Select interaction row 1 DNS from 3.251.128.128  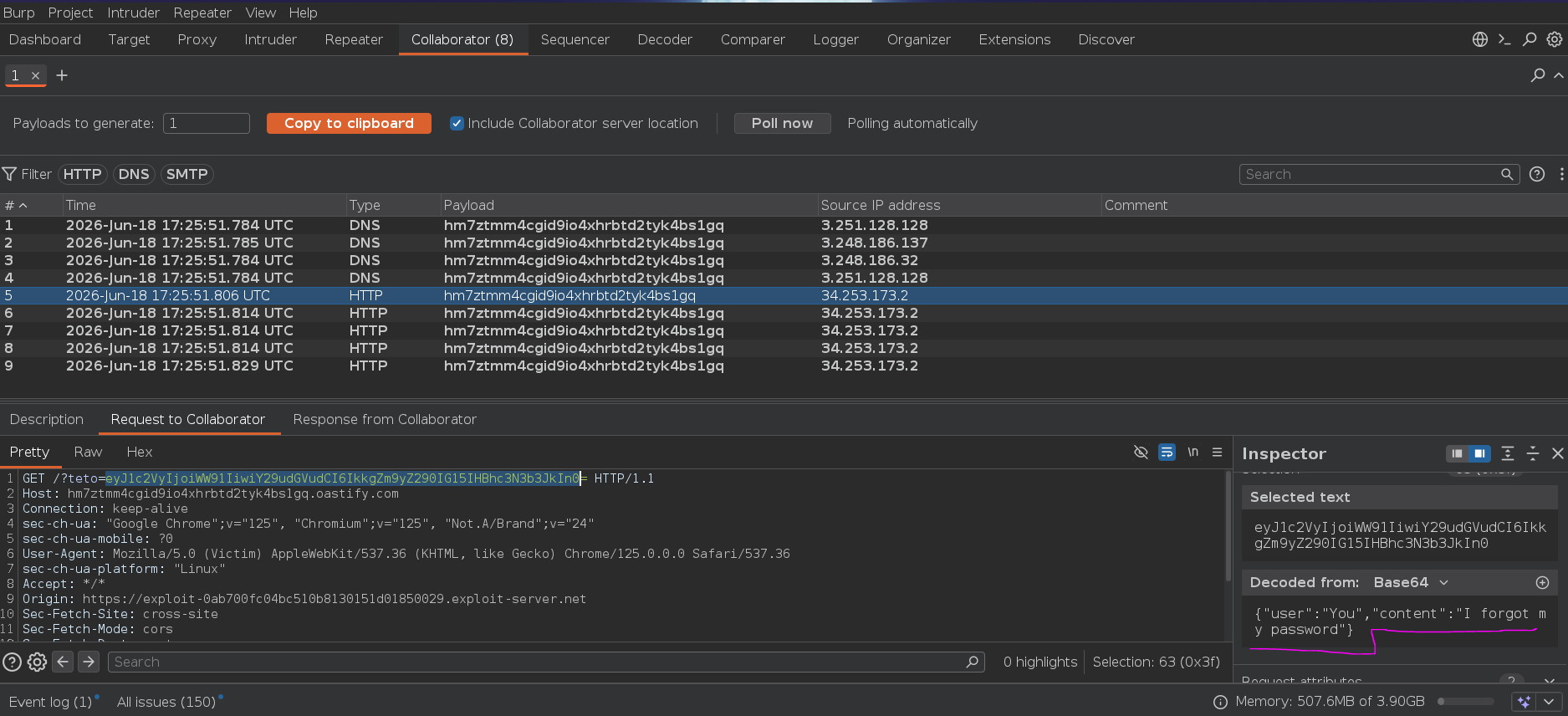click(x=784, y=225)
